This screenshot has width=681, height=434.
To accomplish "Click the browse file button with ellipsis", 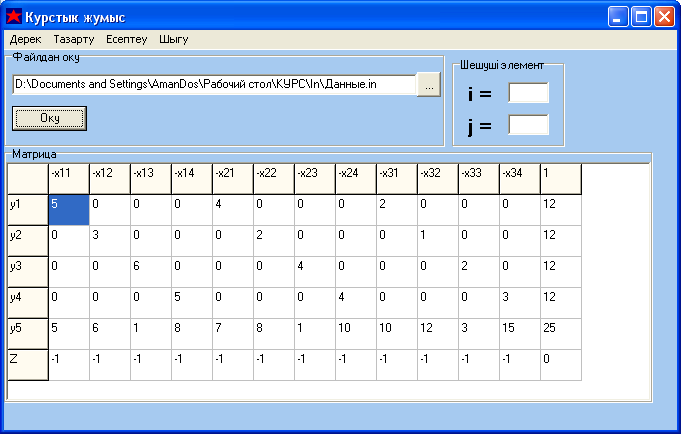I will [x=429, y=85].
